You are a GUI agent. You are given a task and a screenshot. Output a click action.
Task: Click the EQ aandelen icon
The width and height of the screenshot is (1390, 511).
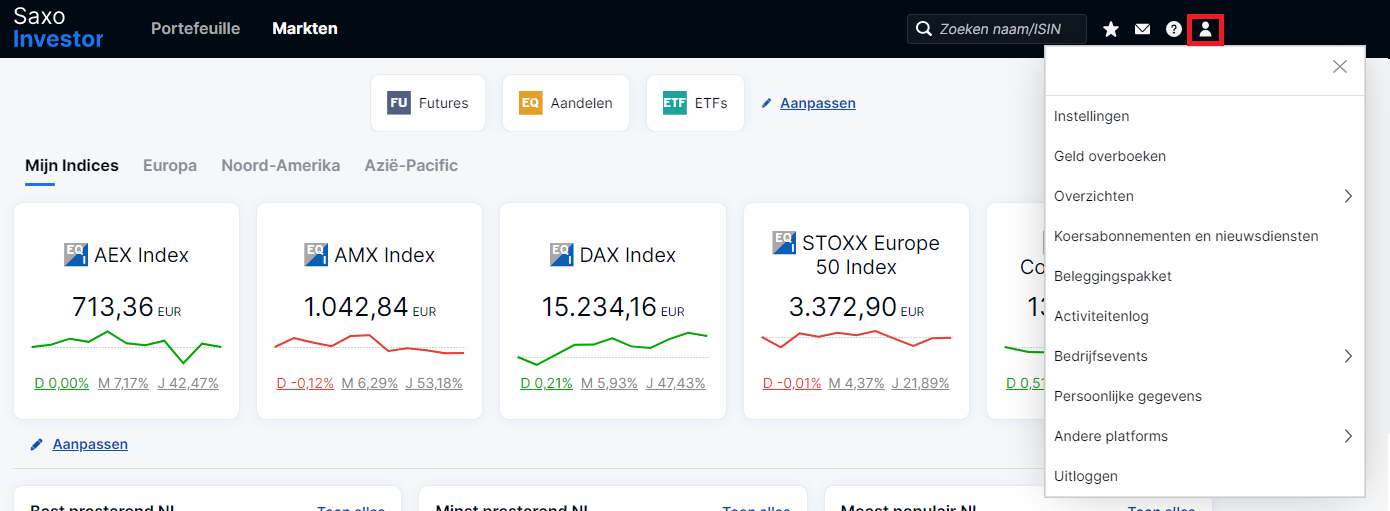coord(531,103)
